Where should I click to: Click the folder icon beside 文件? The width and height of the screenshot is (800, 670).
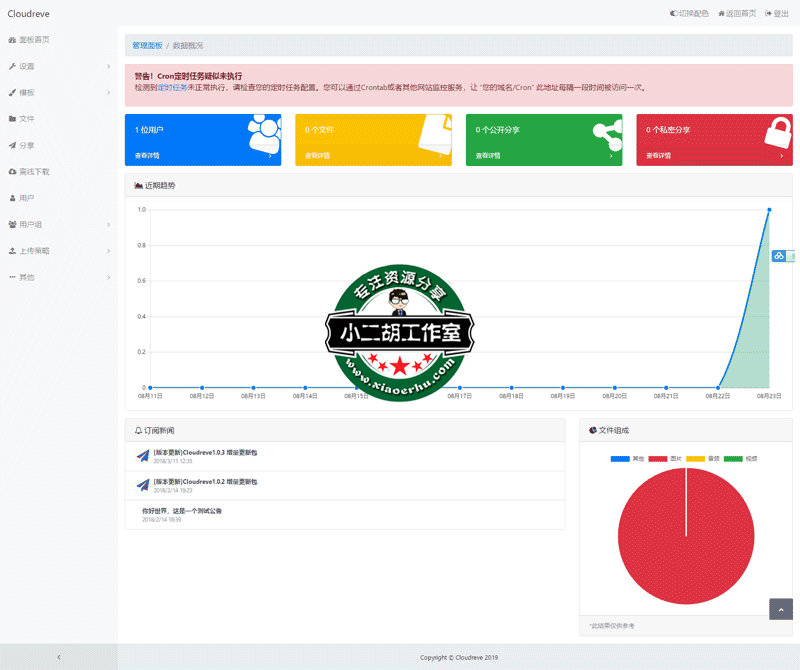pos(12,119)
